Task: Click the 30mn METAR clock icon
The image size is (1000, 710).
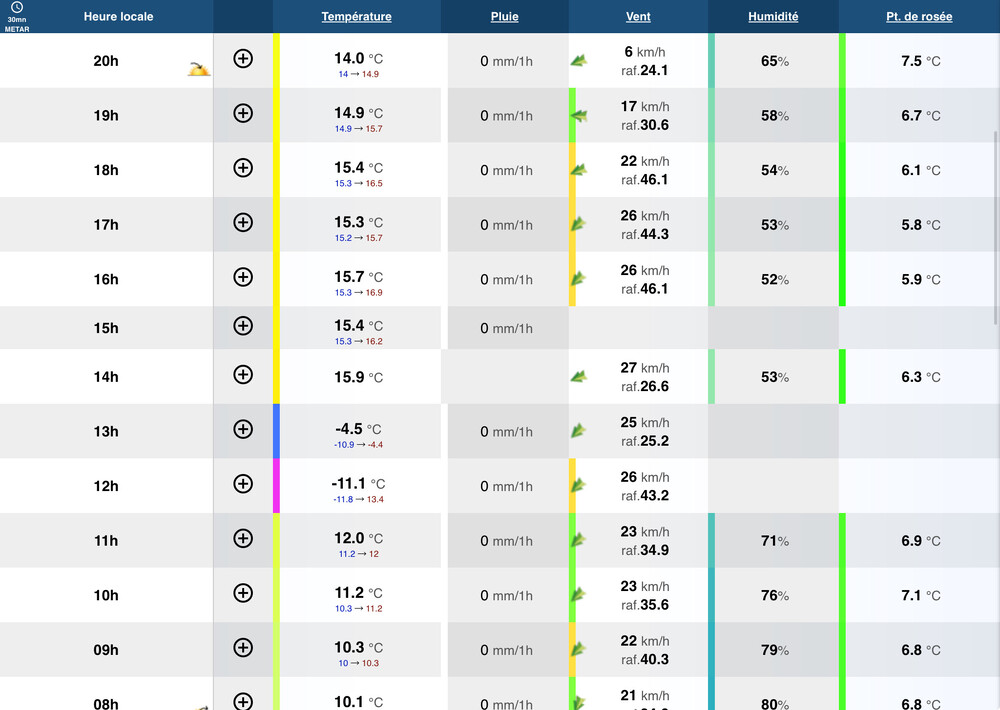Action: [17, 8]
